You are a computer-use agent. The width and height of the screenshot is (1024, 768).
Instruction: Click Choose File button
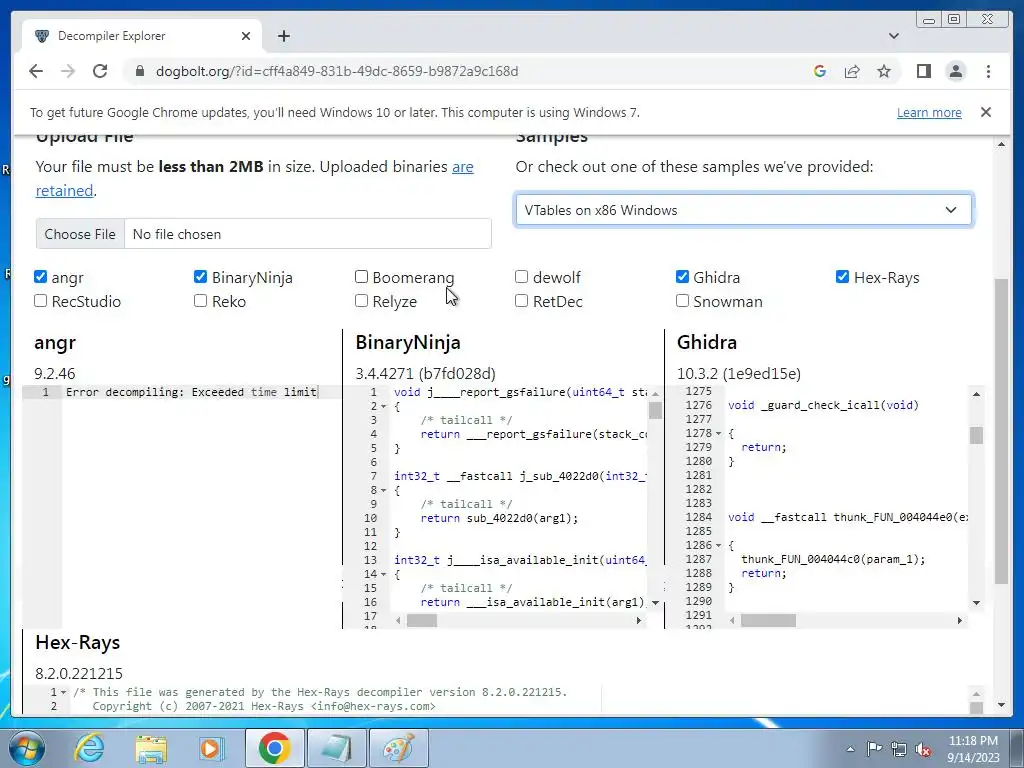click(80, 234)
